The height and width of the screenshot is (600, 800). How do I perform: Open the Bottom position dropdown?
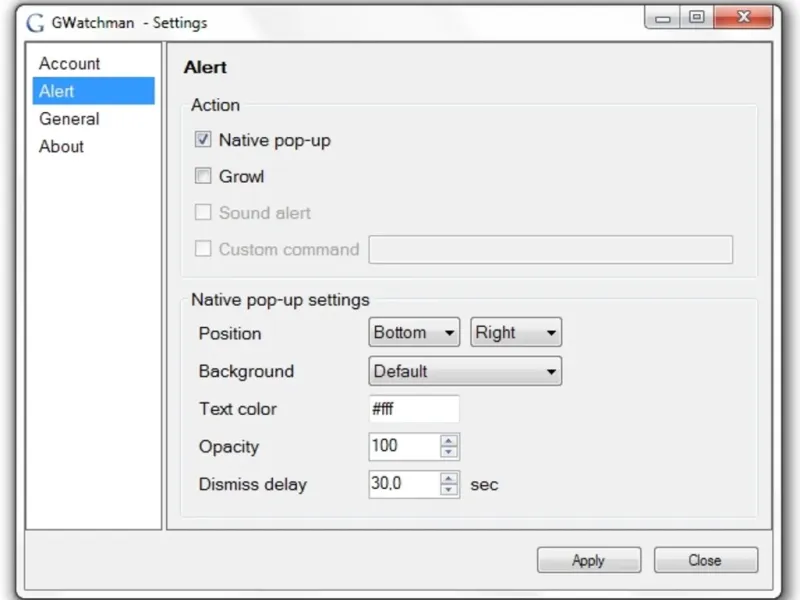pos(414,333)
